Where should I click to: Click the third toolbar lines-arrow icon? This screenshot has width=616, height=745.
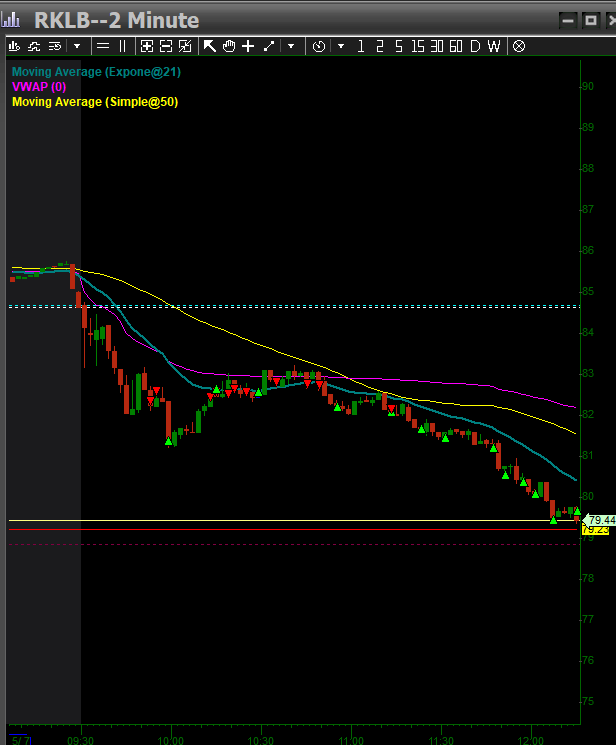(x=55, y=46)
